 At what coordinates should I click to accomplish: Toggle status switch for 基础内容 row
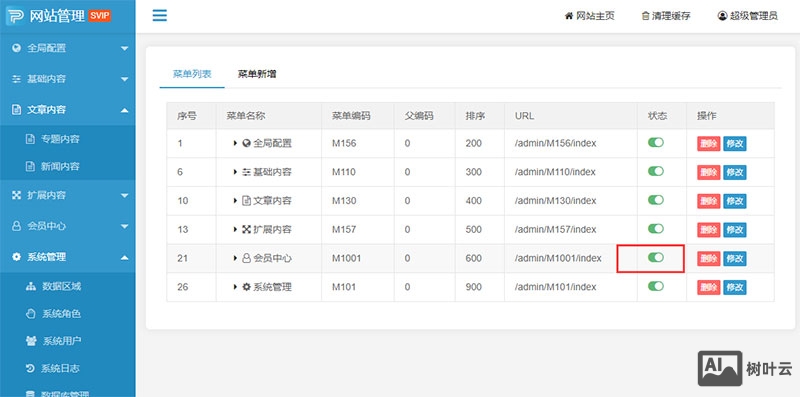[656, 171]
